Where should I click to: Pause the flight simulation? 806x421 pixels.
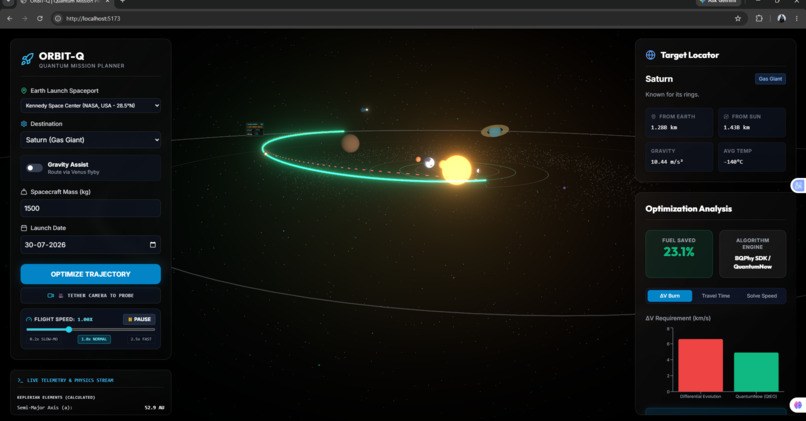coord(139,319)
